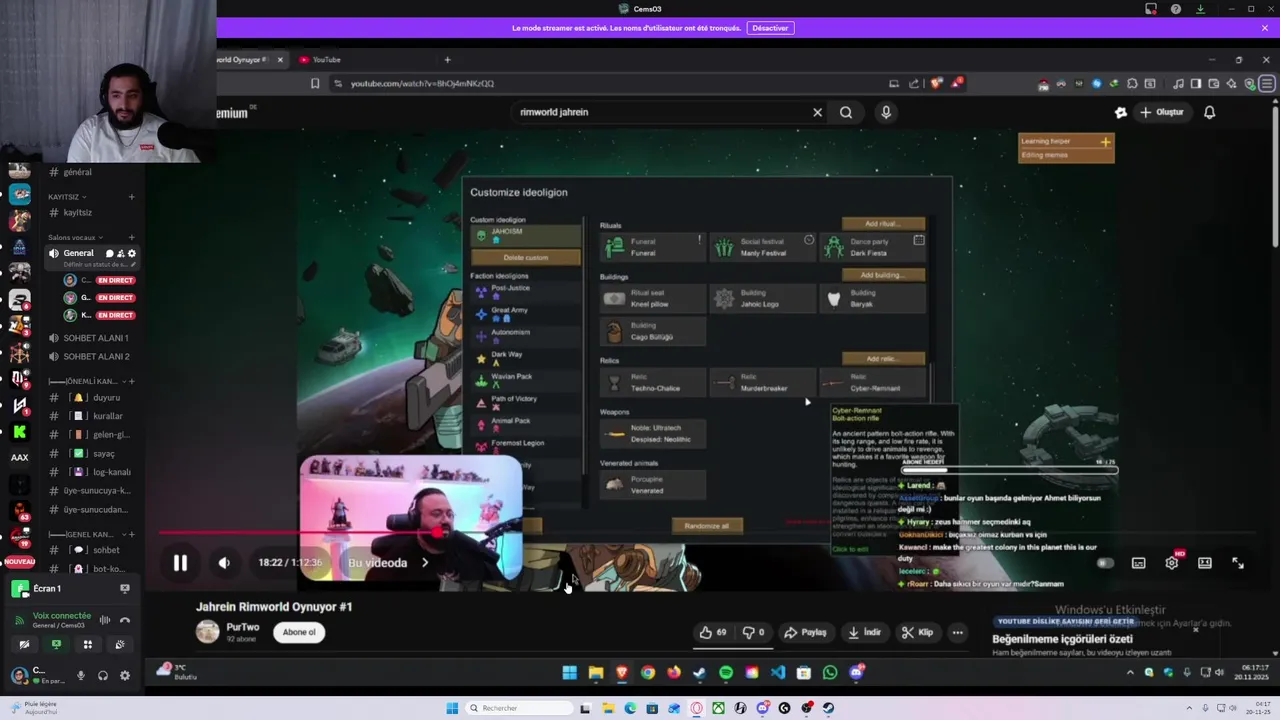1280x720 pixels.
Task: Click the Paylaş share button
Action: click(806, 632)
